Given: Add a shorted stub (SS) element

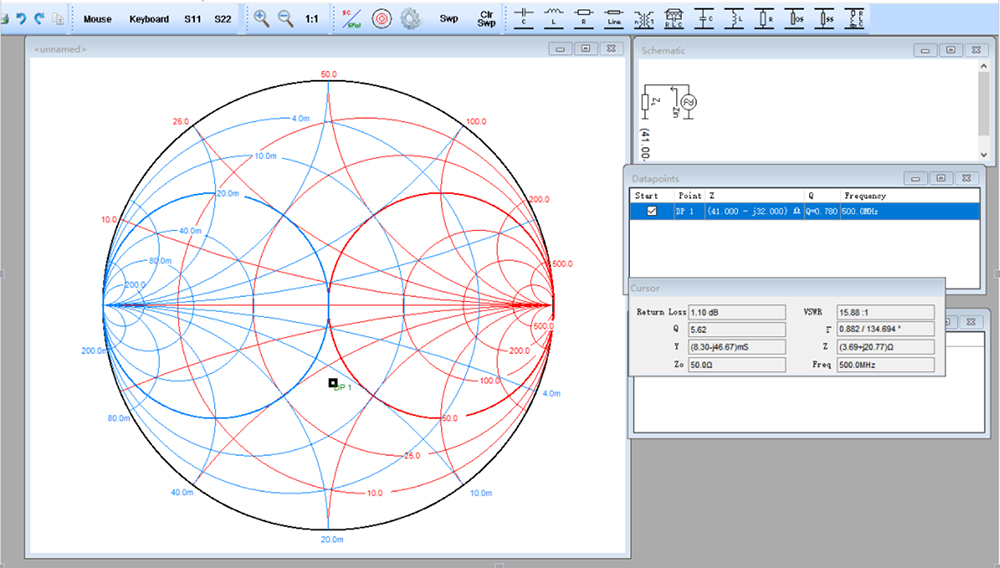Looking at the screenshot, I should (826, 18).
